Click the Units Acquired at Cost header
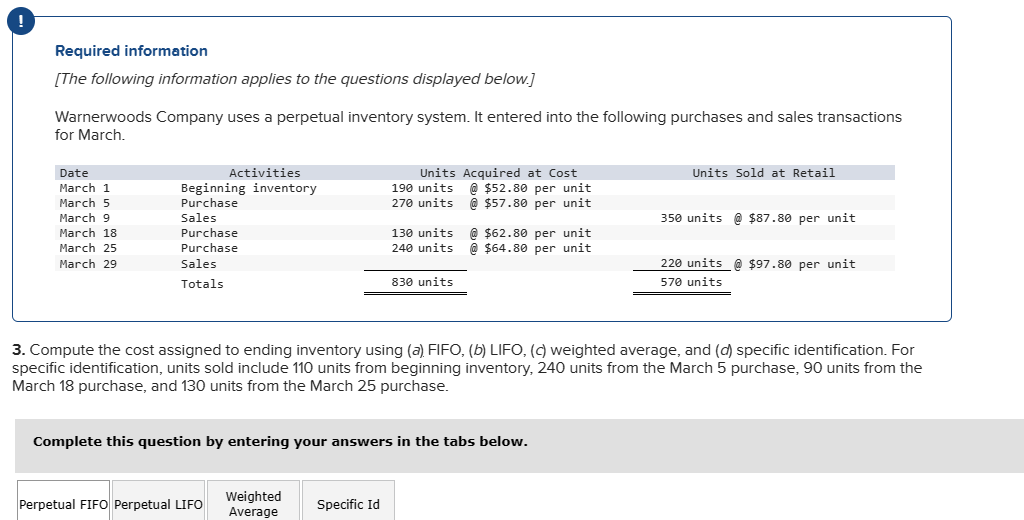The image size is (1024, 520). click(498, 173)
